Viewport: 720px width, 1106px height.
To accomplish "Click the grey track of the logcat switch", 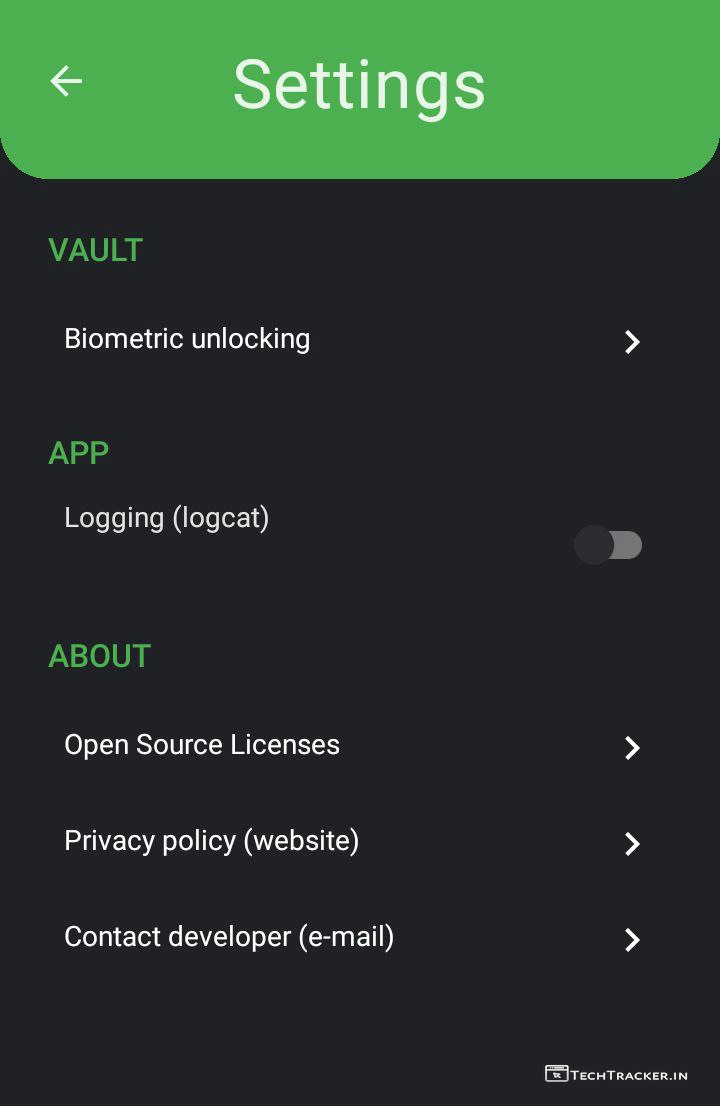I will click(628, 545).
